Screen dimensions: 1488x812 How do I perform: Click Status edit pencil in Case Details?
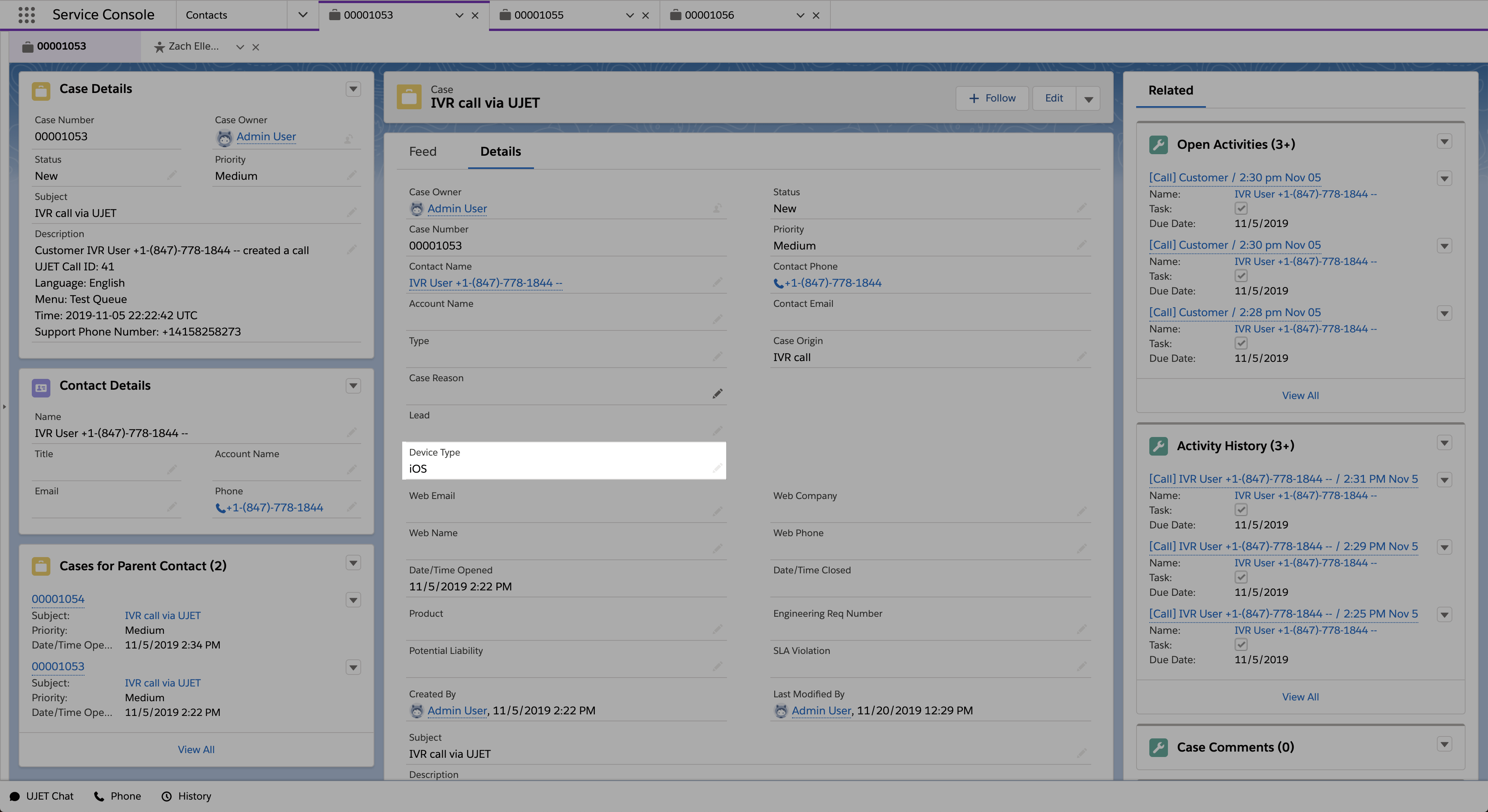172,175
